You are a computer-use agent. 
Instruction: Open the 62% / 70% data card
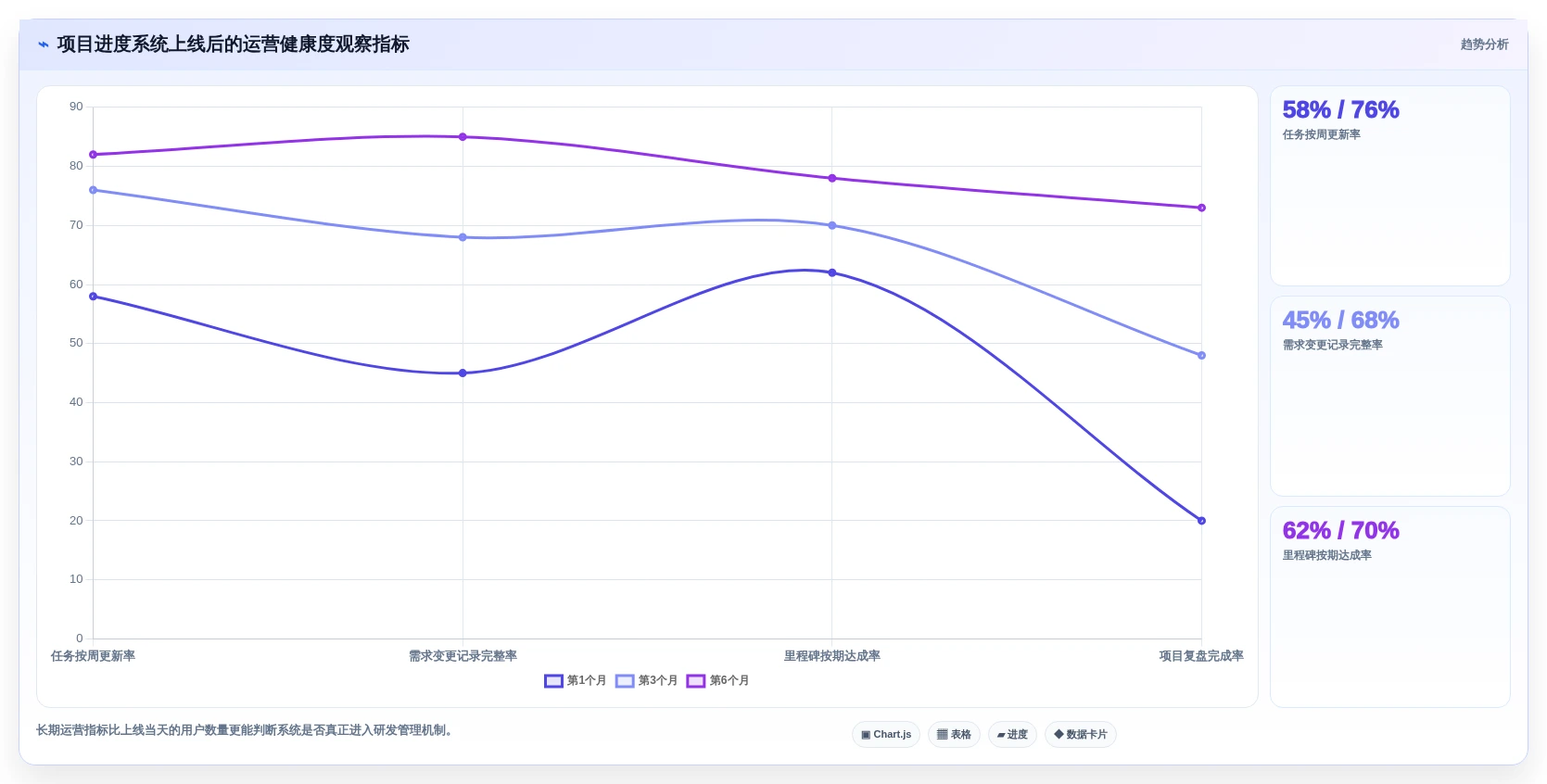[x=1389, y=607]
